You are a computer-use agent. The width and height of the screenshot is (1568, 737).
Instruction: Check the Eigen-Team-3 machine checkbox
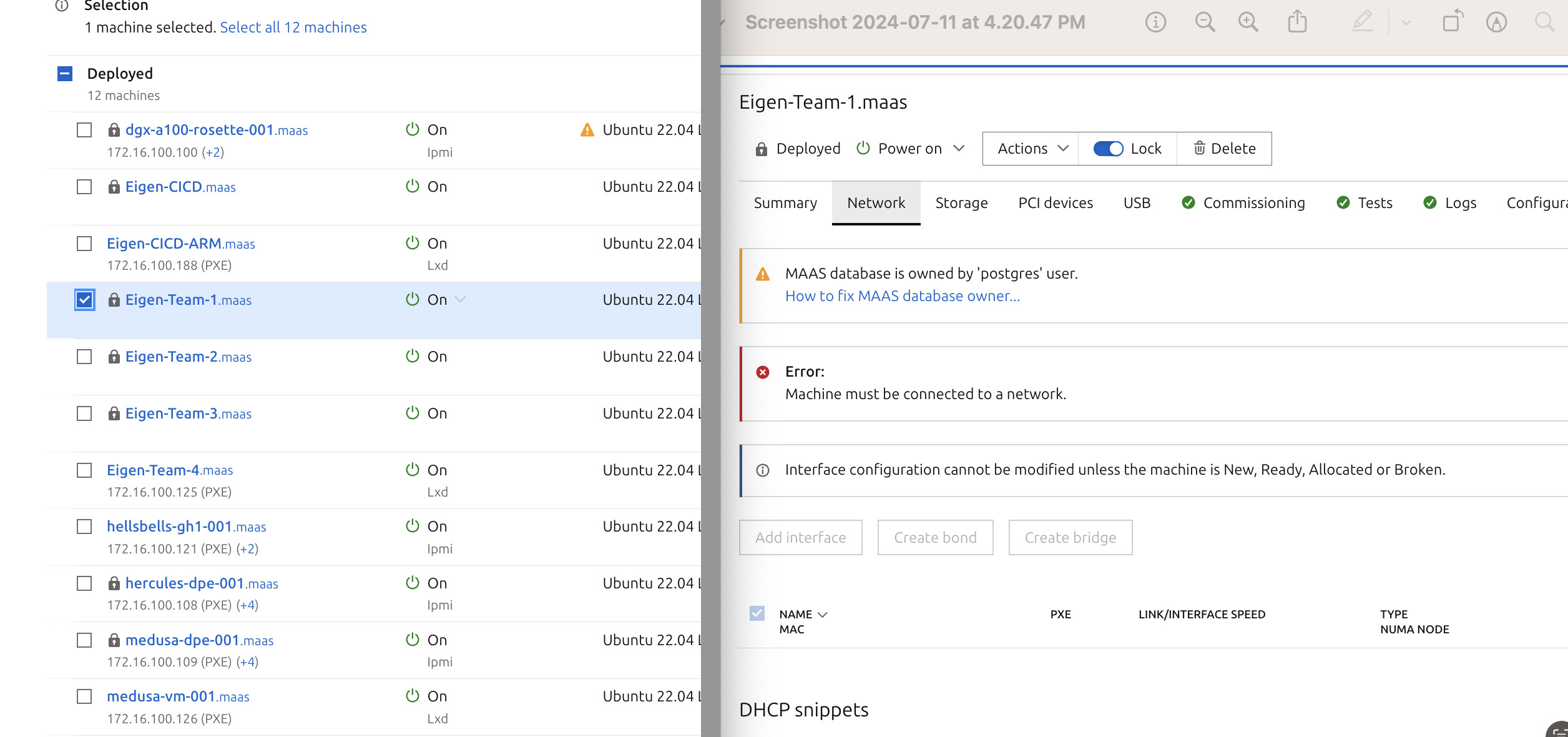[x=84, y=413]
